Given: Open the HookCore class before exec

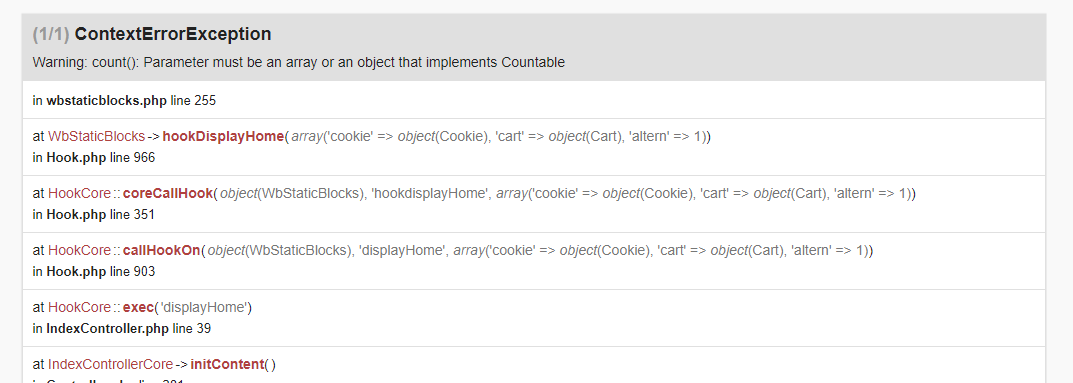Looking at the screenshot, I should click(79, 307).
